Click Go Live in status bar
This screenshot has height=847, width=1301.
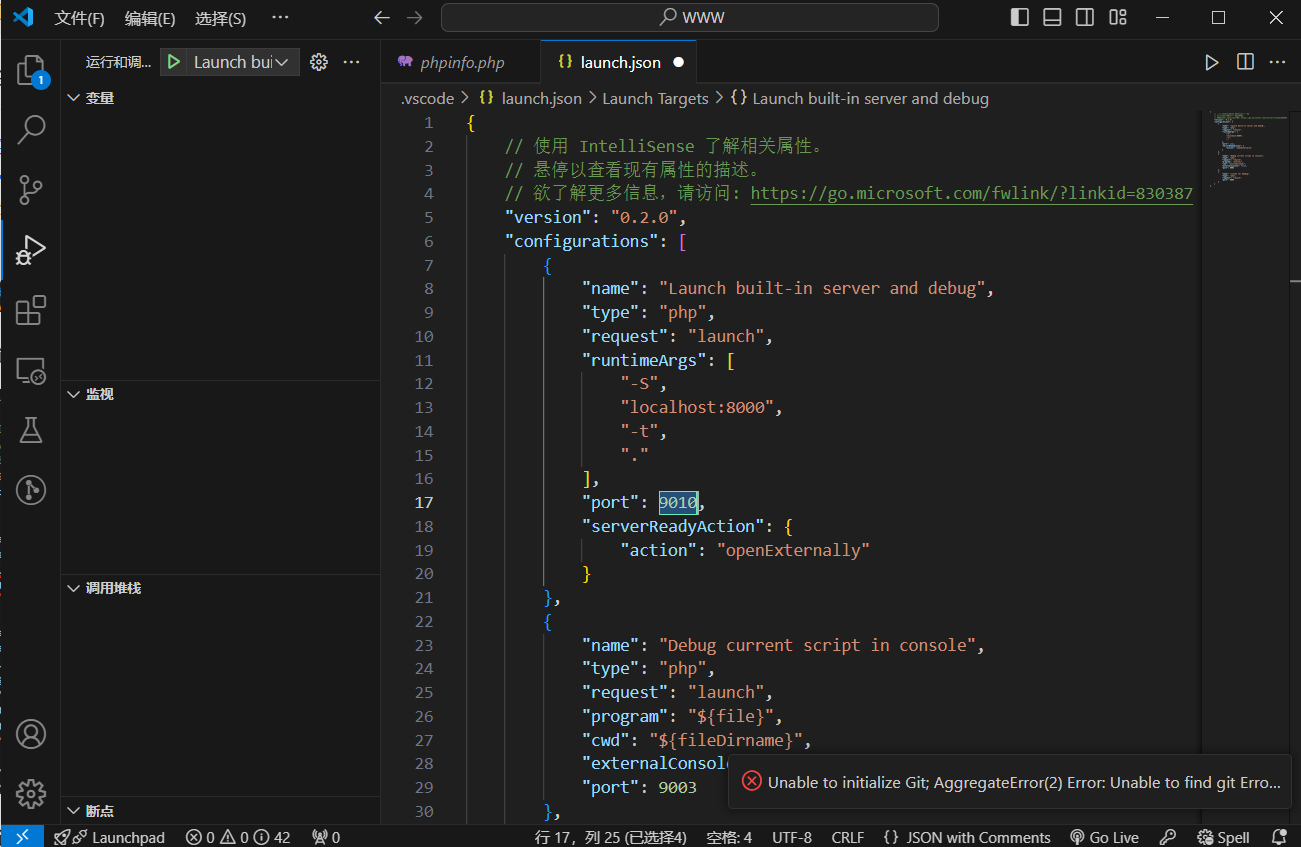(x=1104, y=837)
